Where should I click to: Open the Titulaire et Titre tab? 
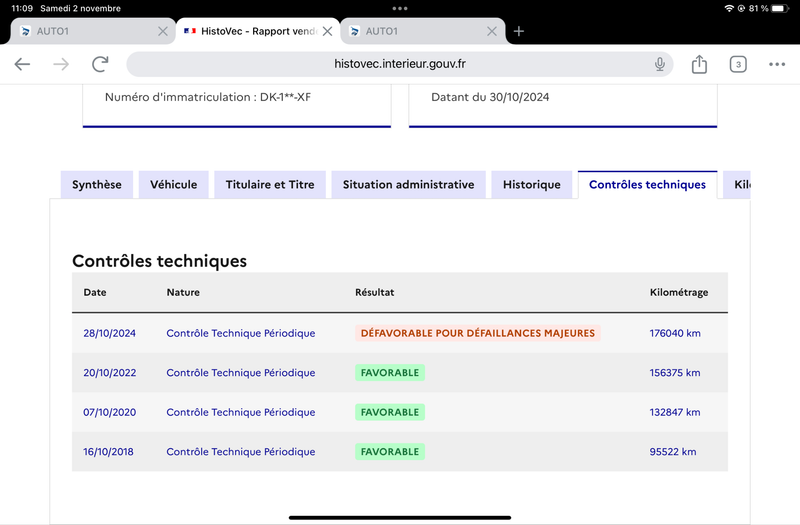coord(270,185)
